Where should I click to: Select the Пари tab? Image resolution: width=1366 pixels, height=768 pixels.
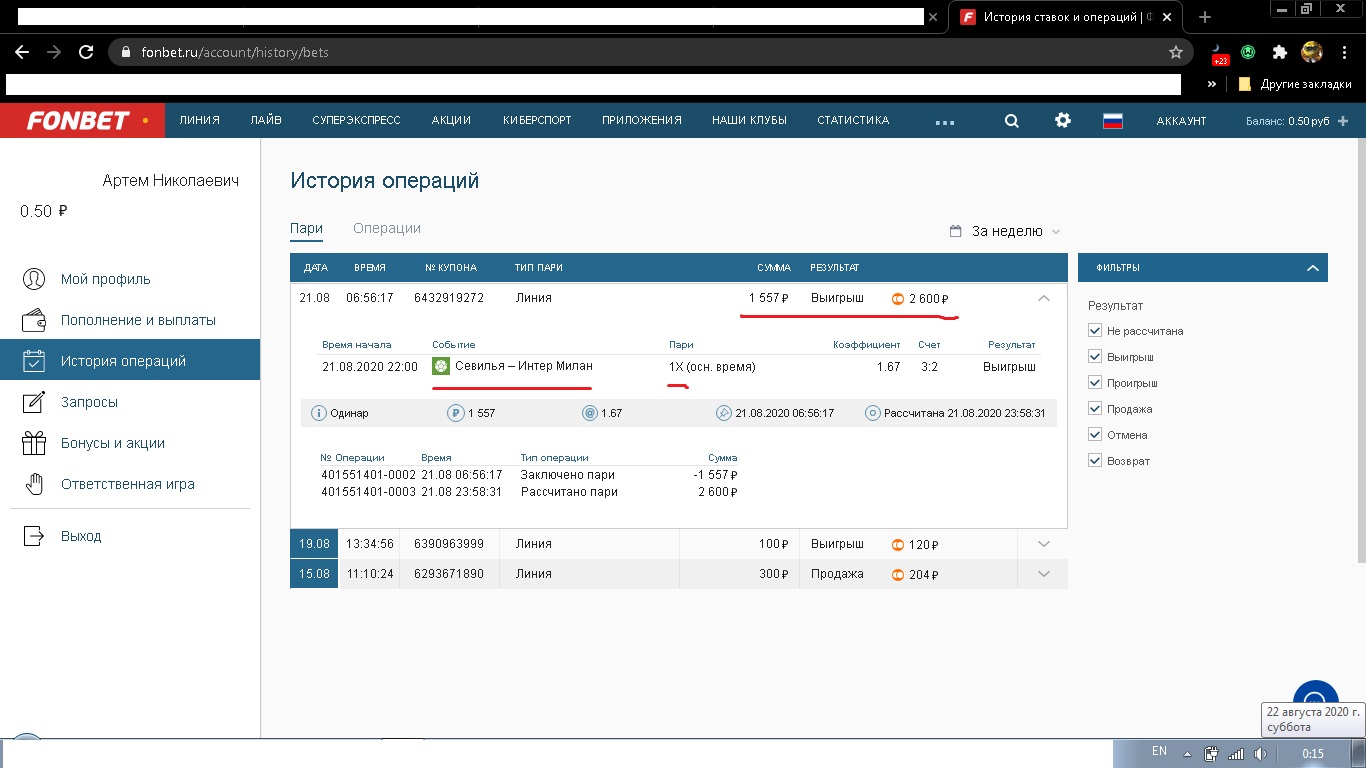pyautogui.click(x=306, y=228)
